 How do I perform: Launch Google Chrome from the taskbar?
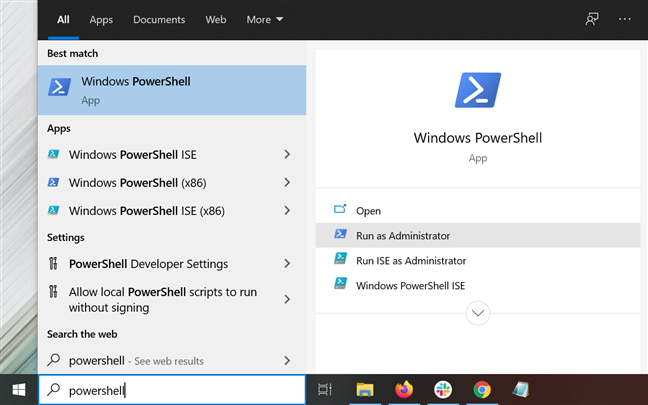[482, 389]
